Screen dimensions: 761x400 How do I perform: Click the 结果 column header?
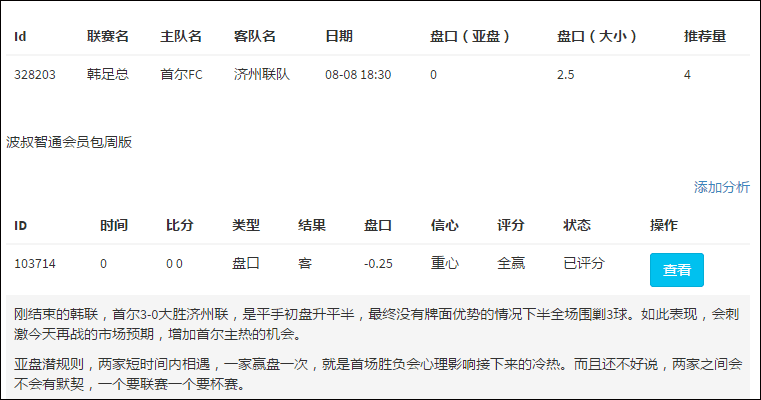tap(312, 225)
